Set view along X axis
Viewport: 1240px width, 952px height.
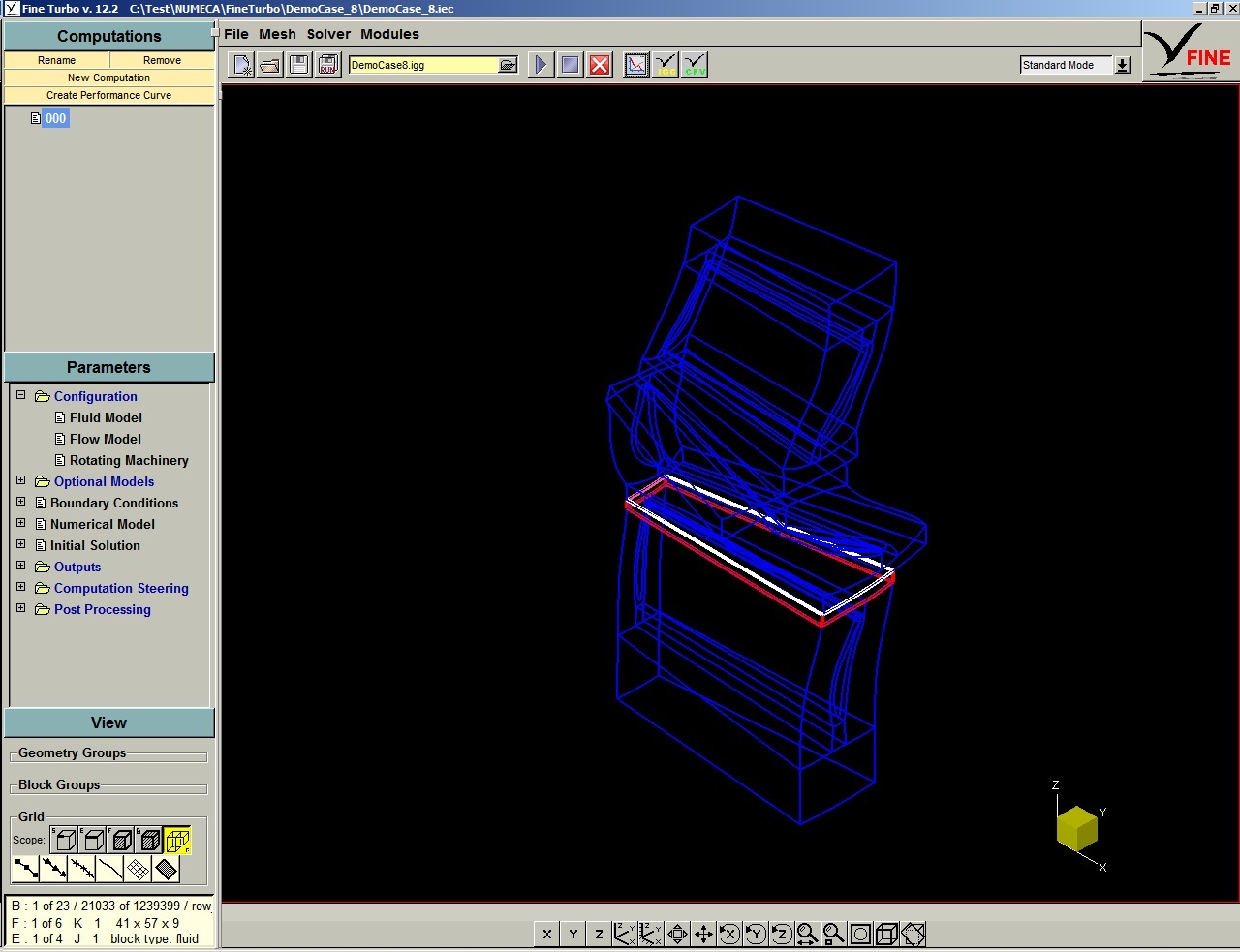(x=547, y=934)
